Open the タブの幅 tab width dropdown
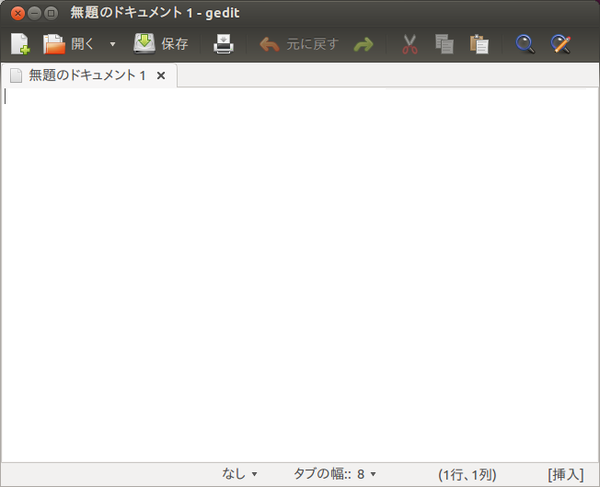Viewport: 600px width, 487px height. 335,474
